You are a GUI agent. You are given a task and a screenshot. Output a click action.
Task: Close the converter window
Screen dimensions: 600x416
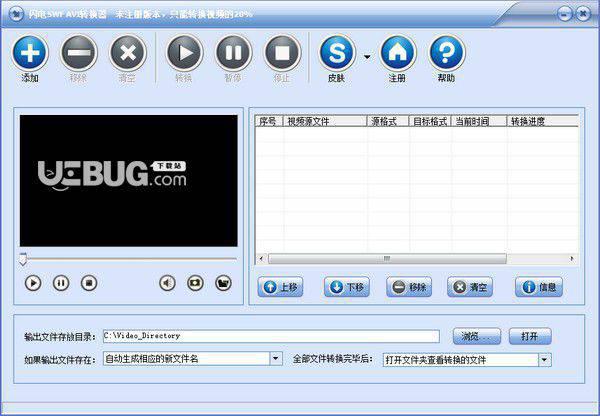coord(583,15)
